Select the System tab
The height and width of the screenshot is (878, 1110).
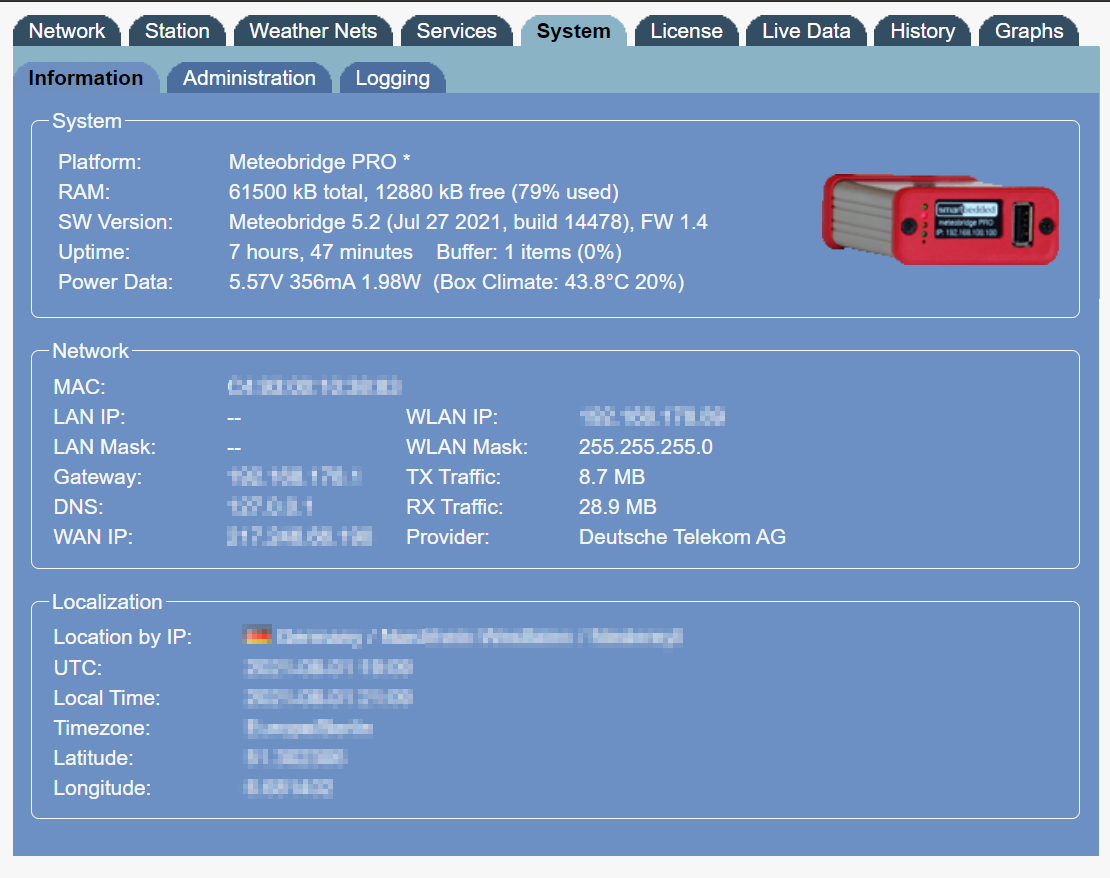coord(573,31)
